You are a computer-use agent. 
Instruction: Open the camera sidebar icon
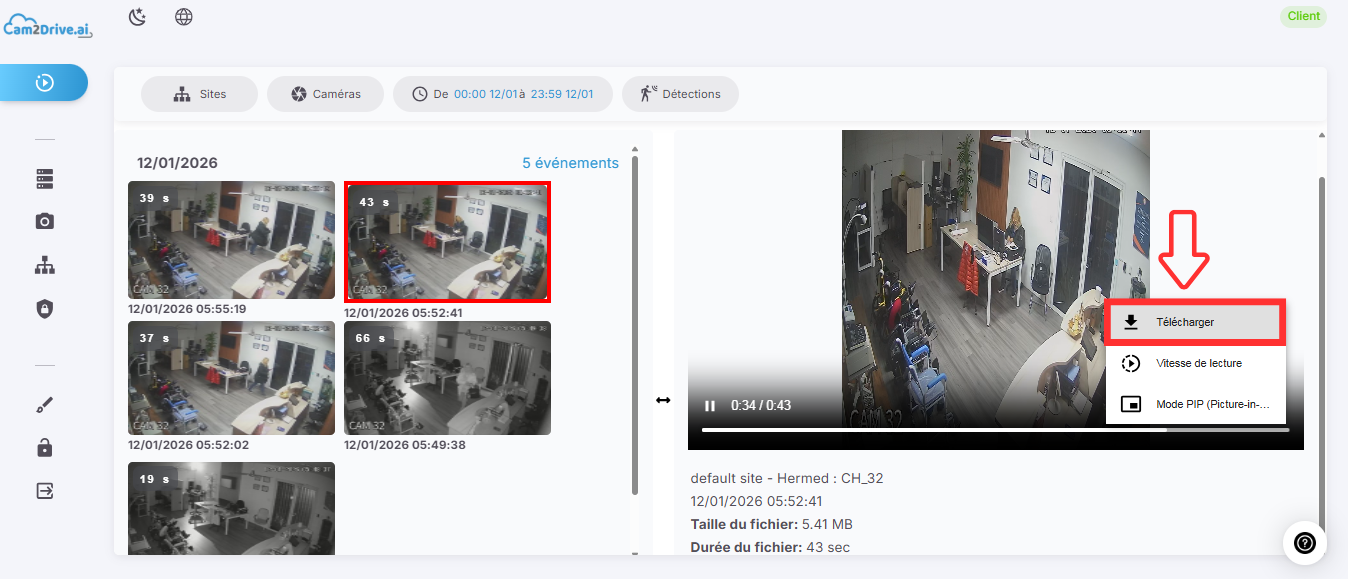pyautogui.click(x=44, y=222)
